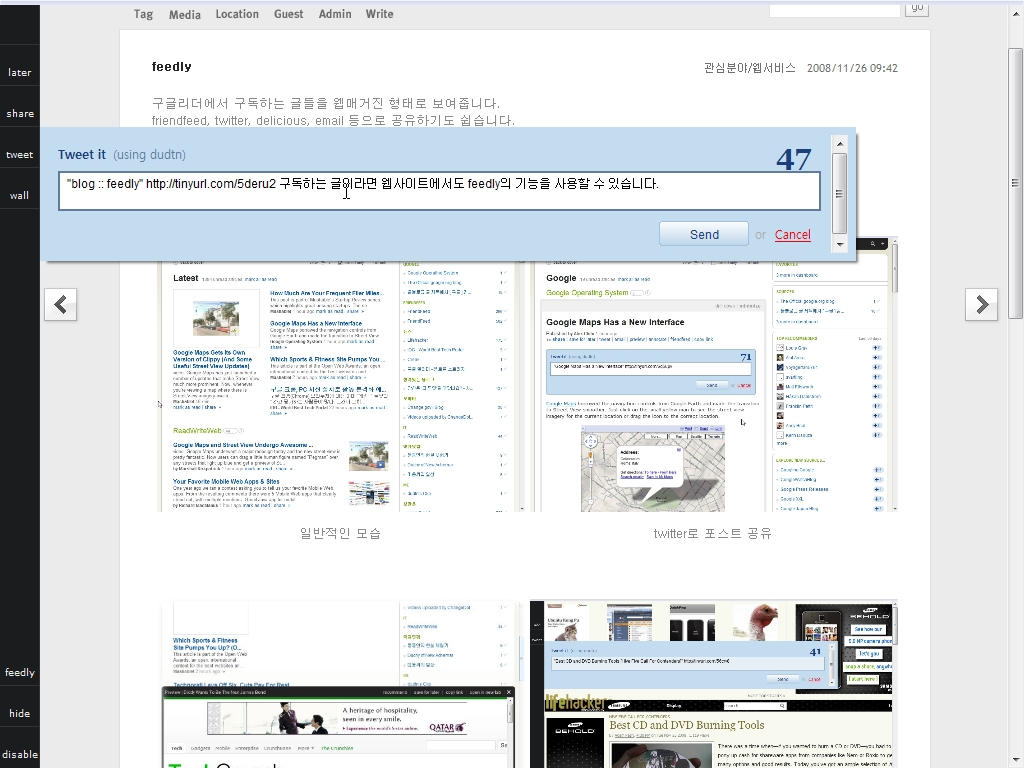This screenshot has height=768, width=1024.
Task: Click the tweet dialog scroll down arrow
Action: [x=840, y=244]
